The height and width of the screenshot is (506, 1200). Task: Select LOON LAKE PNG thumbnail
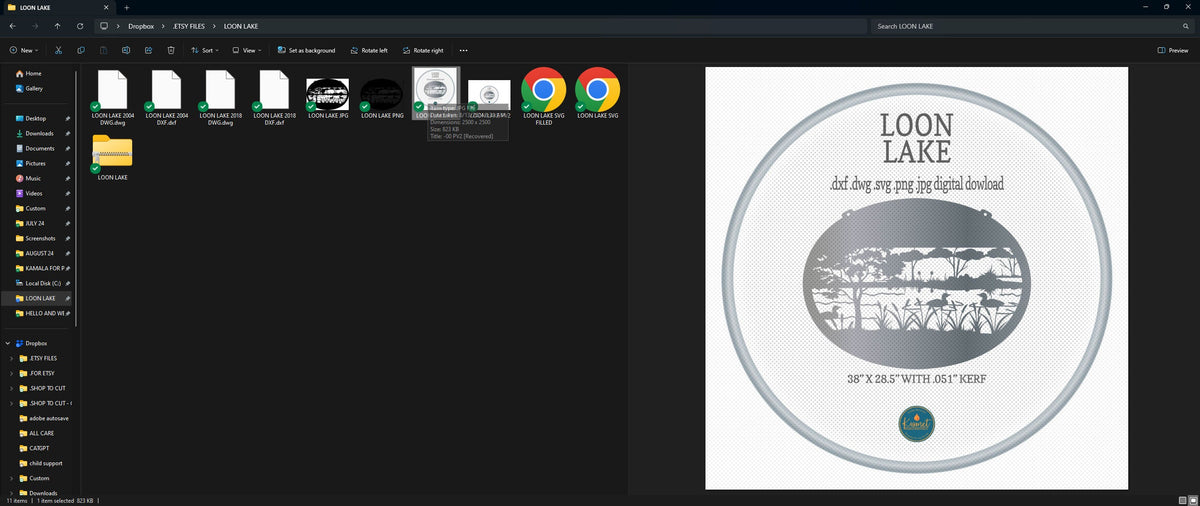point(382,96)
